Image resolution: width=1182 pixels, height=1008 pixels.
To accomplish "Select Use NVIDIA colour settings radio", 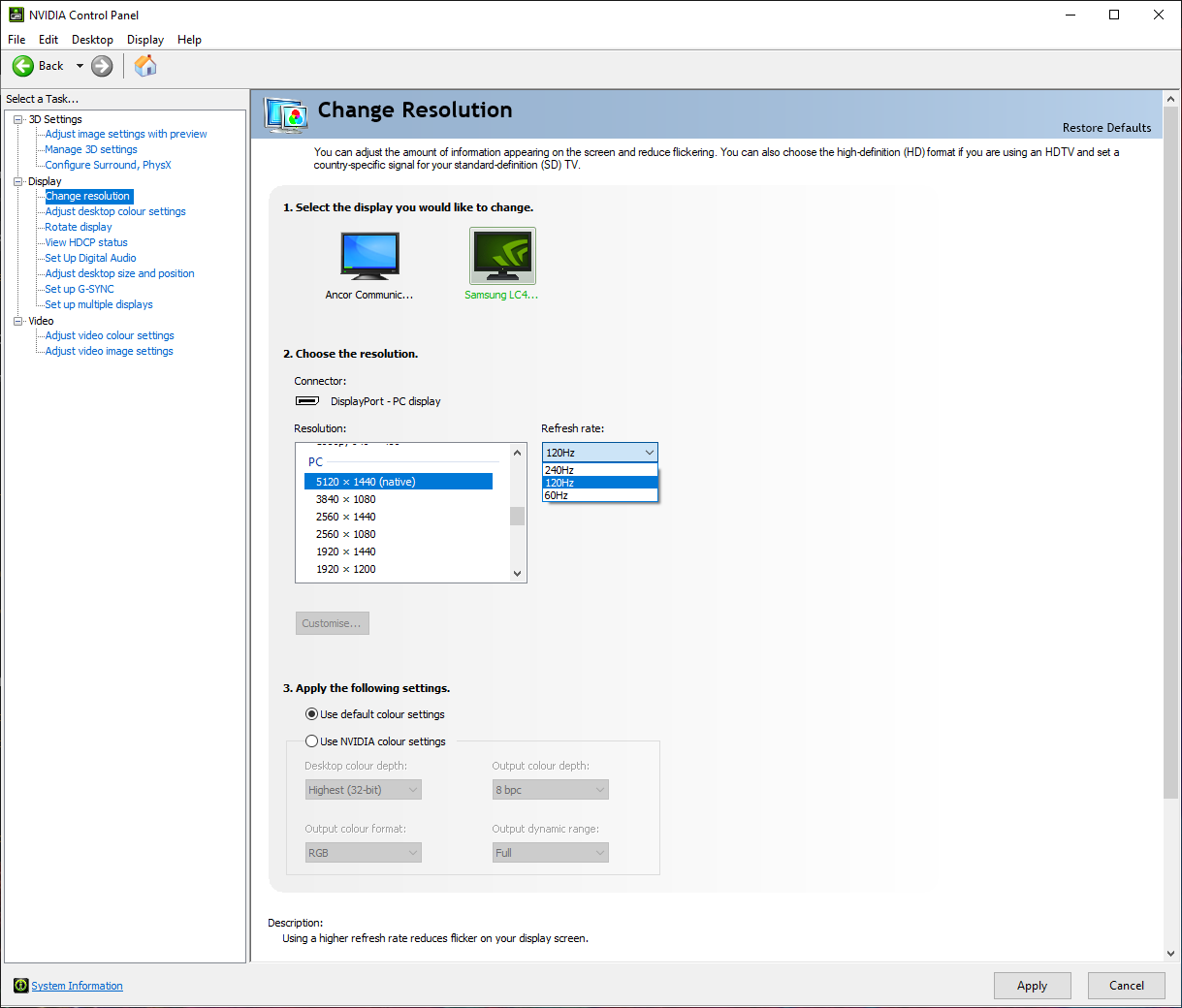I will pos(311,741).
